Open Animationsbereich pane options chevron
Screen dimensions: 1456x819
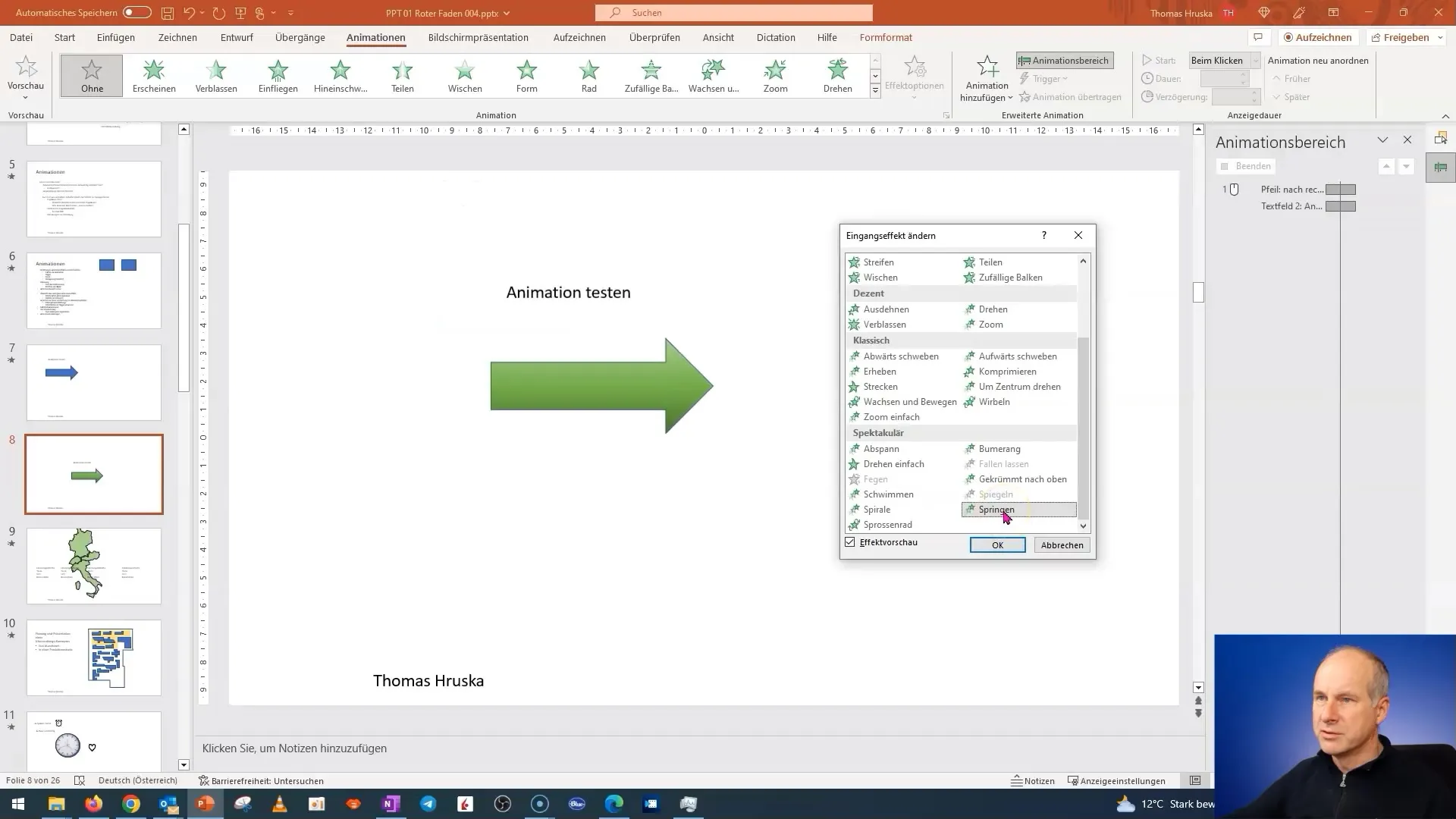(1382, 140)
